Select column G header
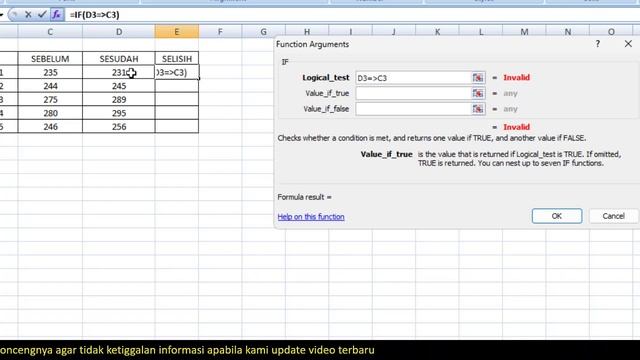640x360 pixels. 263,31
